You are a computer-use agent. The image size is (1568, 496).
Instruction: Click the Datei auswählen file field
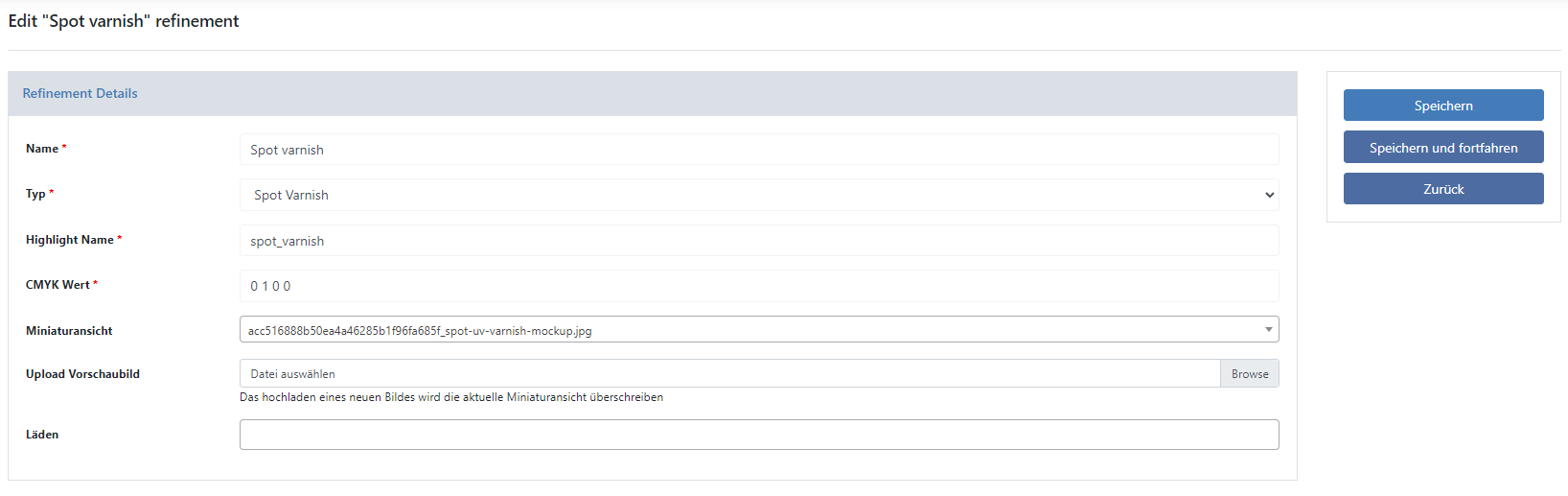click(729, 374)
